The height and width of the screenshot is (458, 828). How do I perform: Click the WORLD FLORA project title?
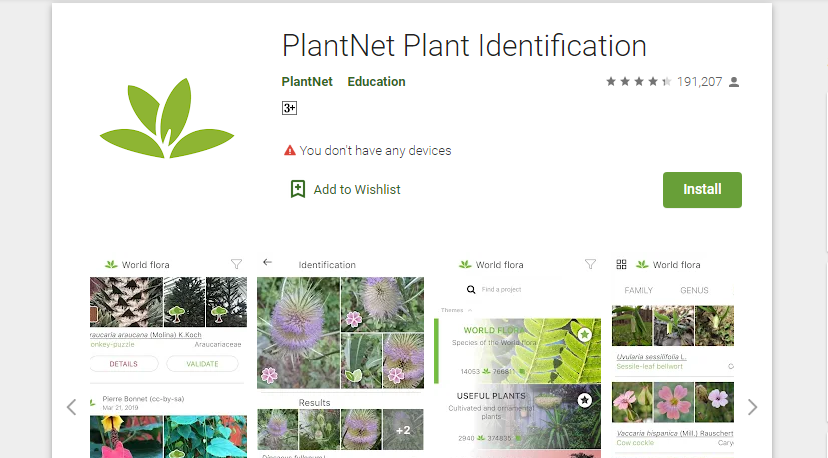pos(494,330)
